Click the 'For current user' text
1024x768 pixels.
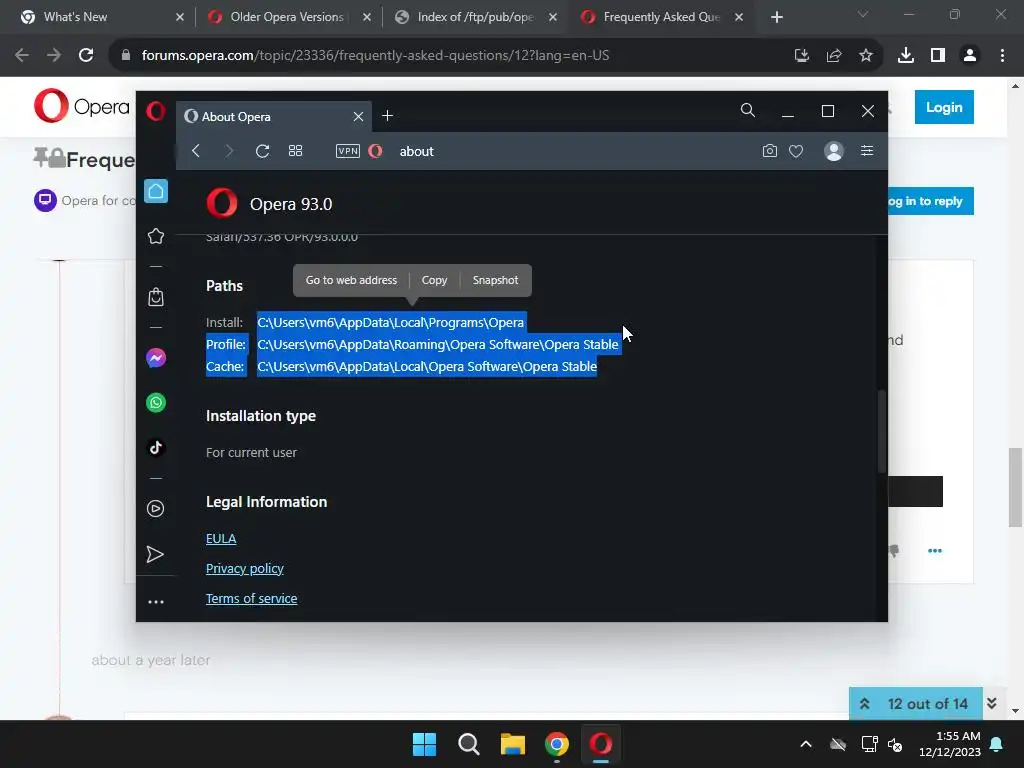tap(251, 453)
